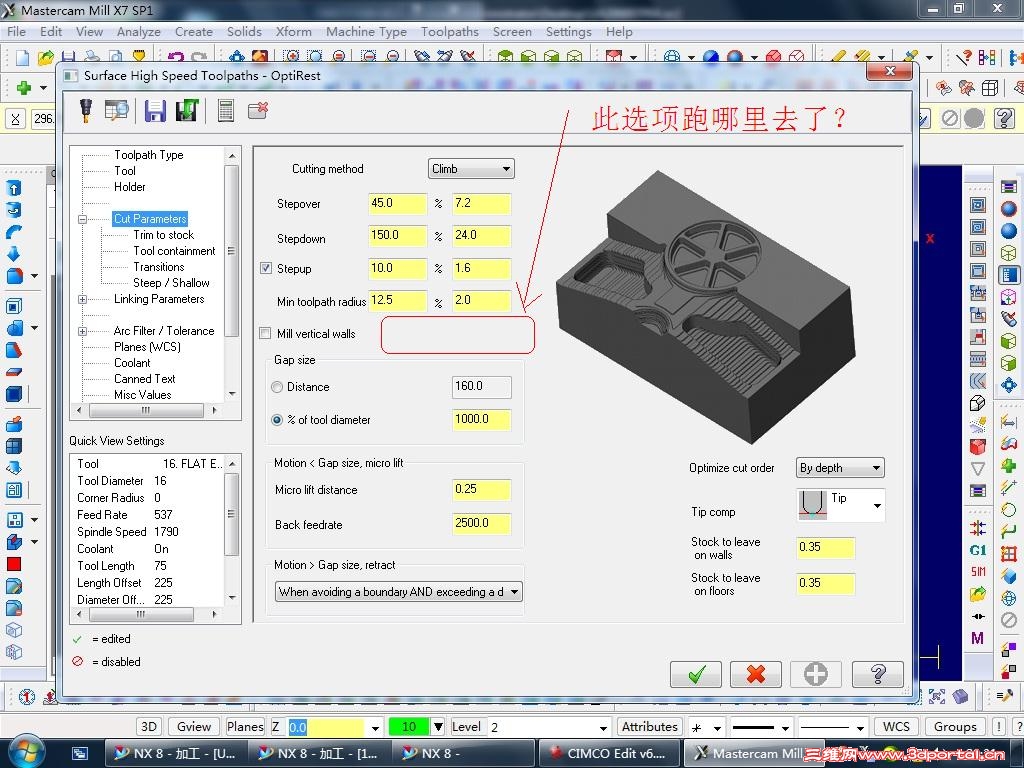1024x768 pixels.
Task: Open the Motion > Gap size retract dropdown
Action: pos(399,592)
